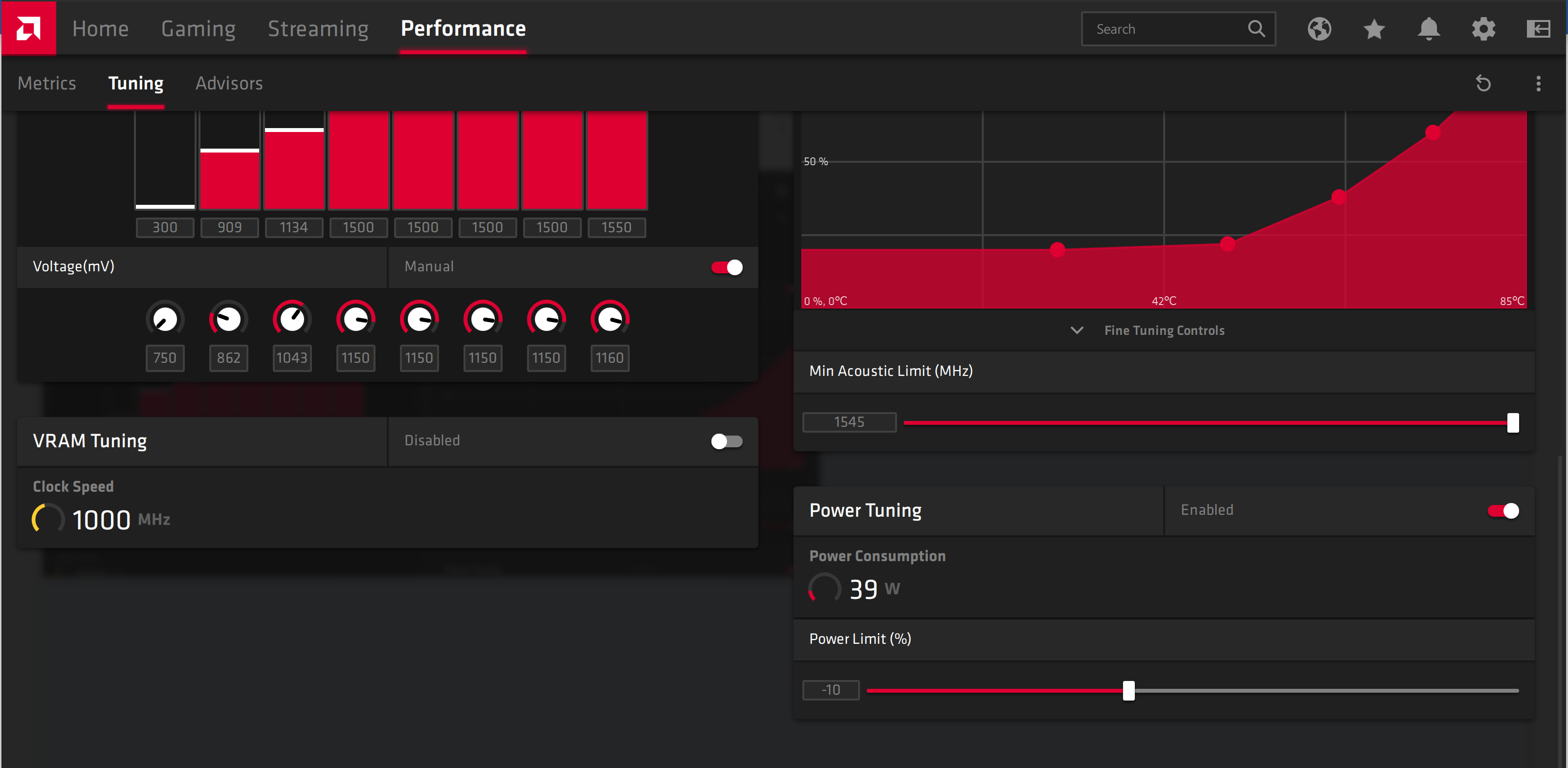Disable the Power Tuning switch
Image resolution: width=1568 pixels, height=768 pixels.
pos(1503,510)
